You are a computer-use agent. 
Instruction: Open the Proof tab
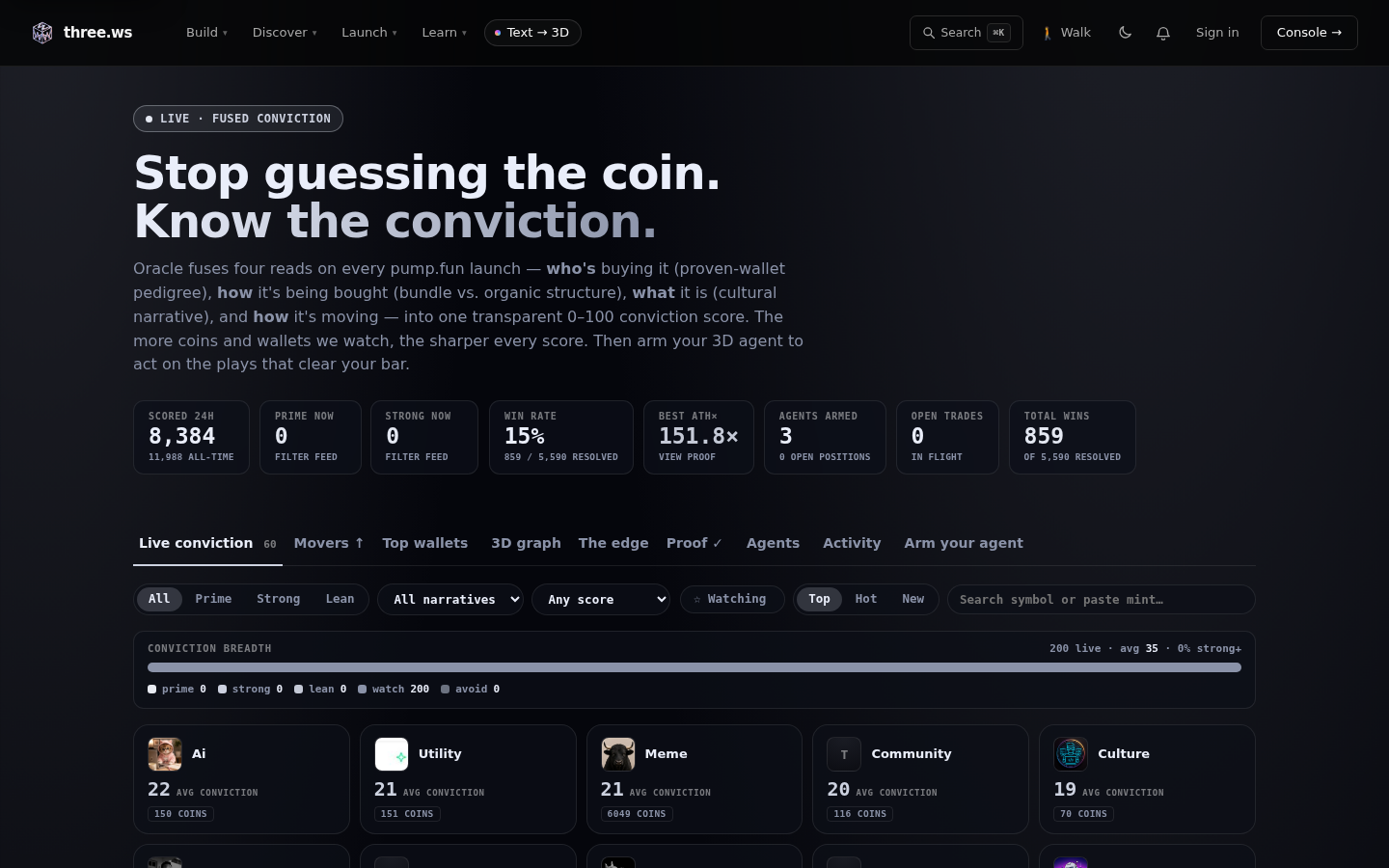click(694, 544)
